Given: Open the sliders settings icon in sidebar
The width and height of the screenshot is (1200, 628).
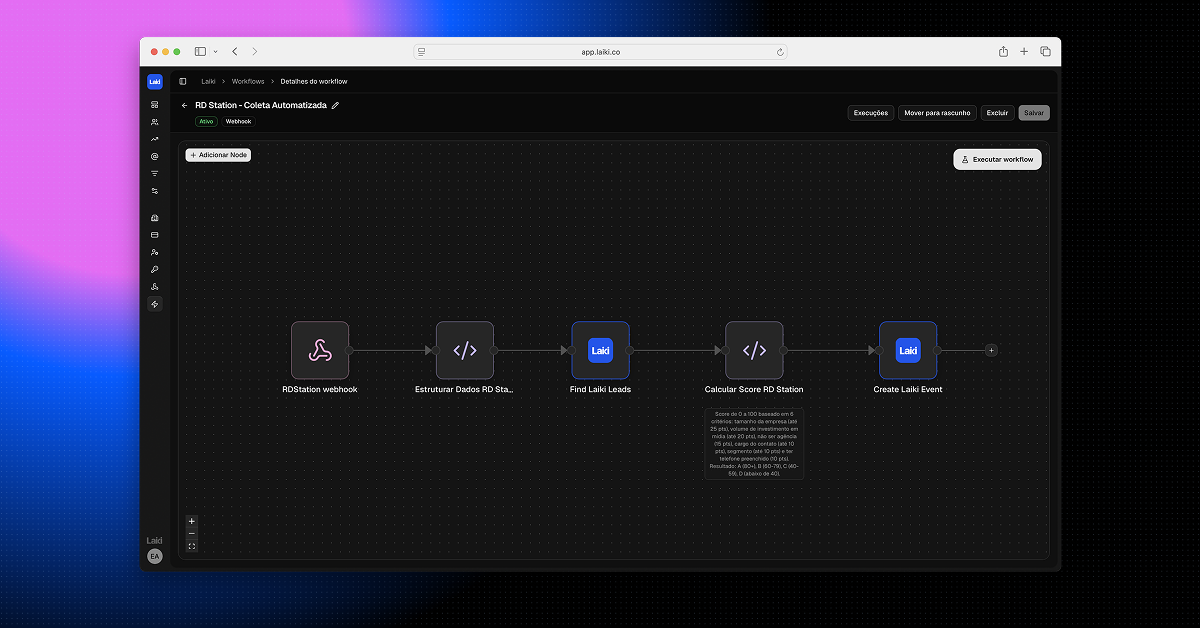Looking at the screenshot, I should tap(155, 190).
